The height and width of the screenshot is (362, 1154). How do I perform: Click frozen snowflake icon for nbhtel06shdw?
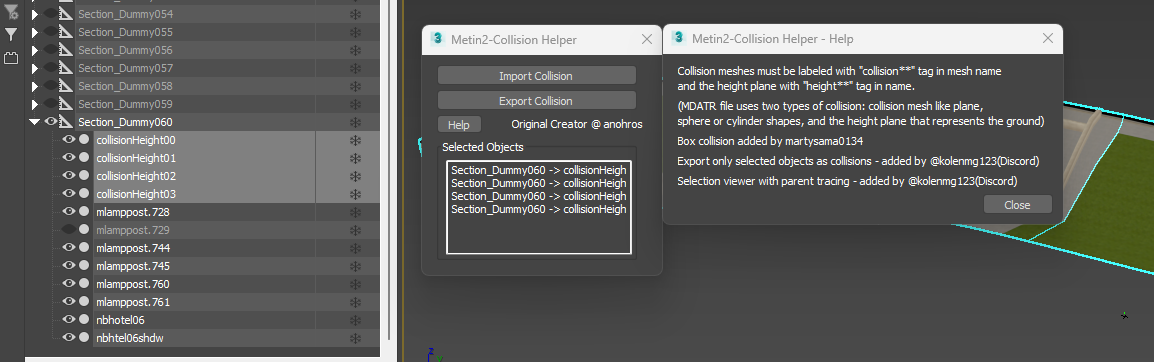pyautogui.click(x=355, y=338)
